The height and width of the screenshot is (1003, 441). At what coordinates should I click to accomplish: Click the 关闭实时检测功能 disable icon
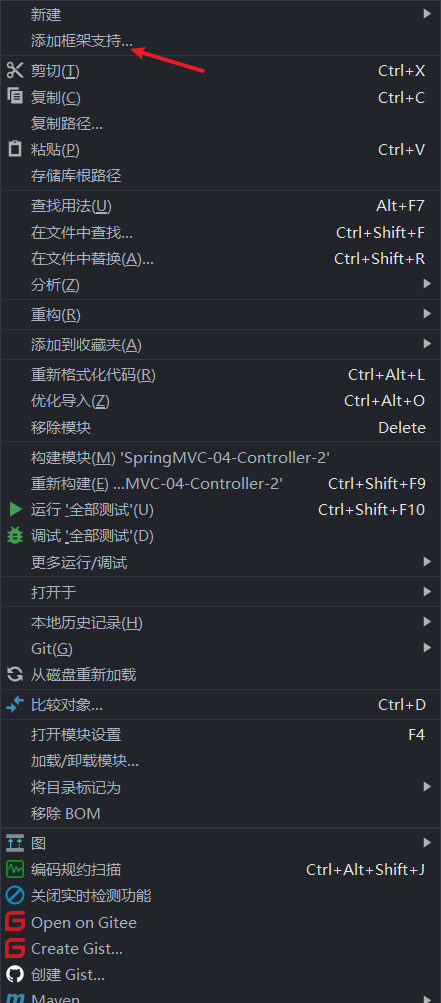[15, 896]
